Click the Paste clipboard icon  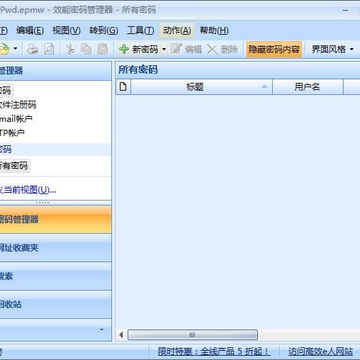click(x=103, y=49)
